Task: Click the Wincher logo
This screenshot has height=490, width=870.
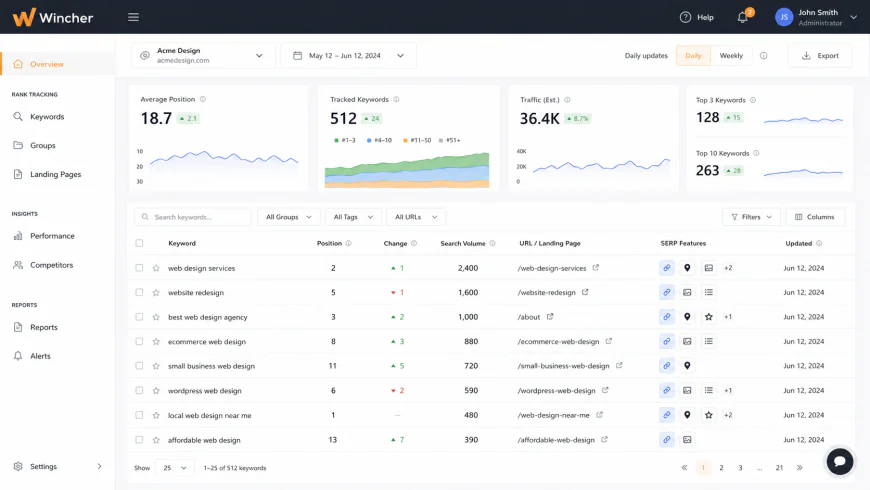Action: (x=53, y=17)
